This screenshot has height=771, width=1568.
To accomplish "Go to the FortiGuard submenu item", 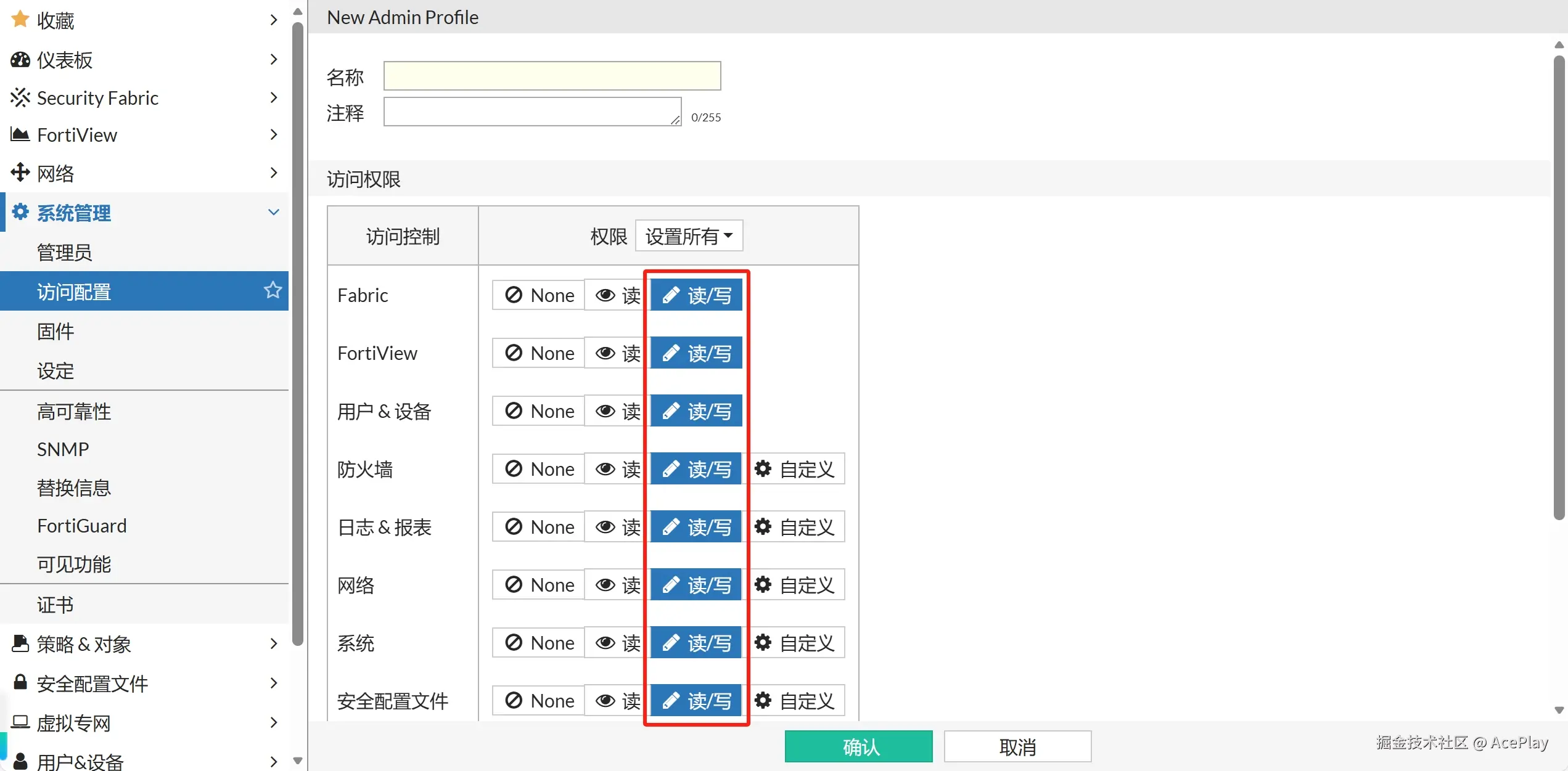I will (x=81, y=526).
